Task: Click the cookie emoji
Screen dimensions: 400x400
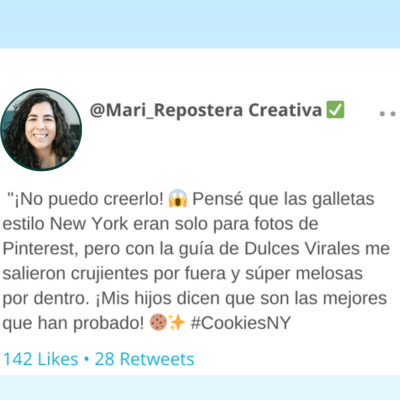Action: click(158, 323)
